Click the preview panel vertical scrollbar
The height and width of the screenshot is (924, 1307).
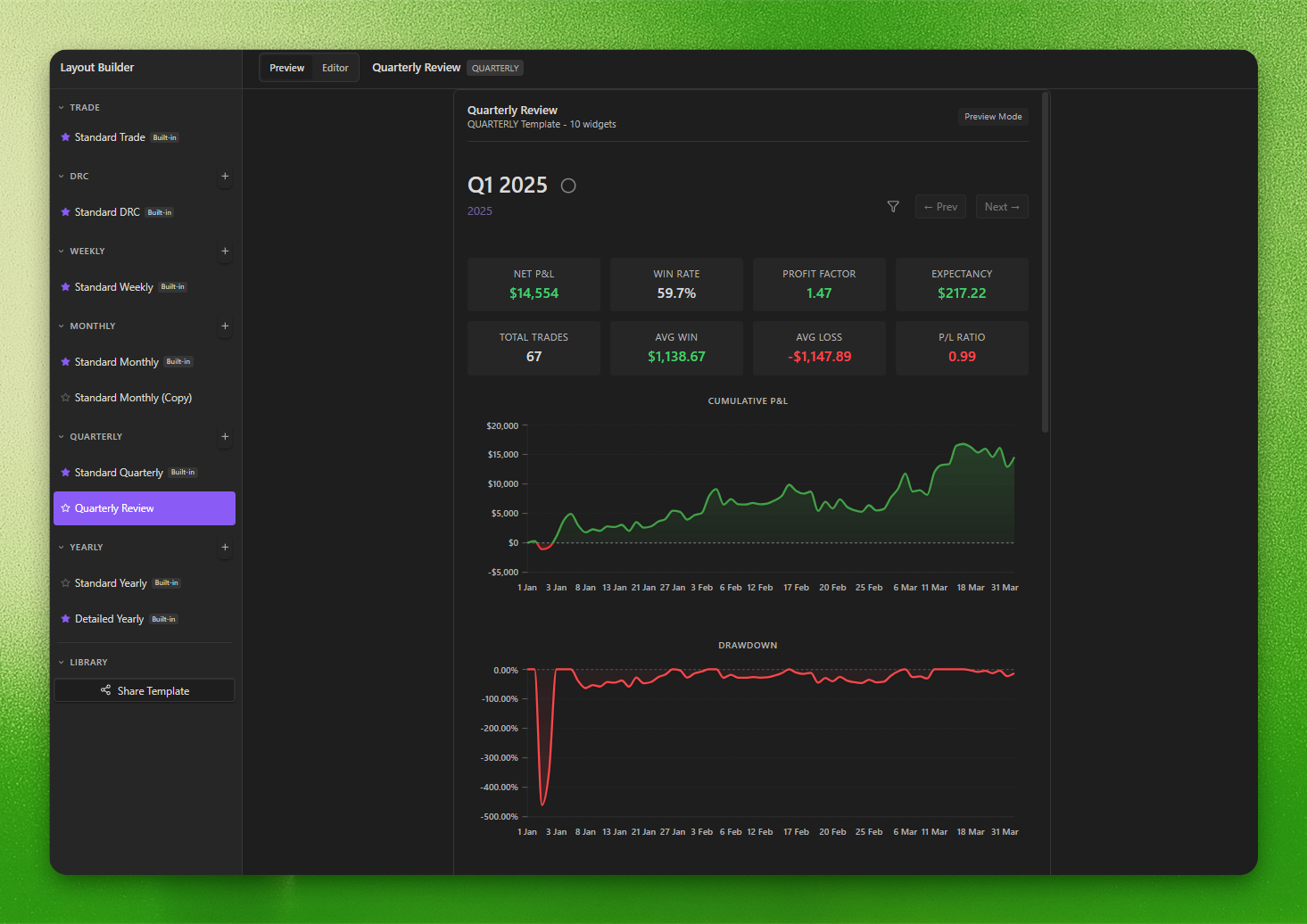(x=1045, y=262)
